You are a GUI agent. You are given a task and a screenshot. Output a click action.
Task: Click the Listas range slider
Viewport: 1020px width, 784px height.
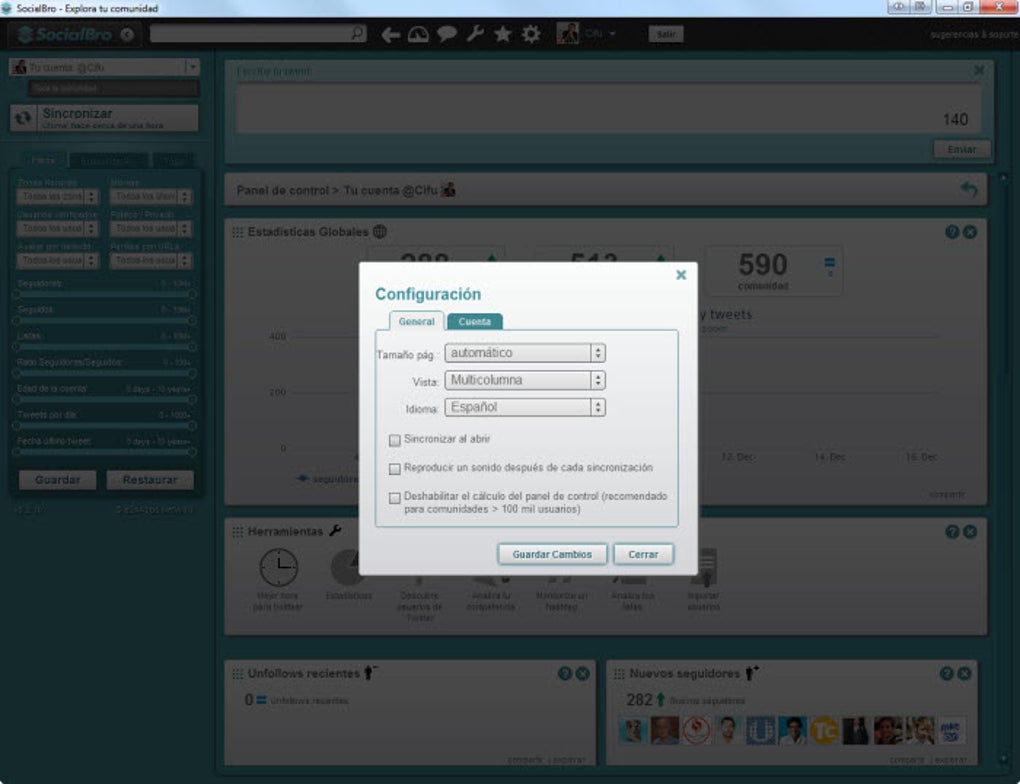104,347
